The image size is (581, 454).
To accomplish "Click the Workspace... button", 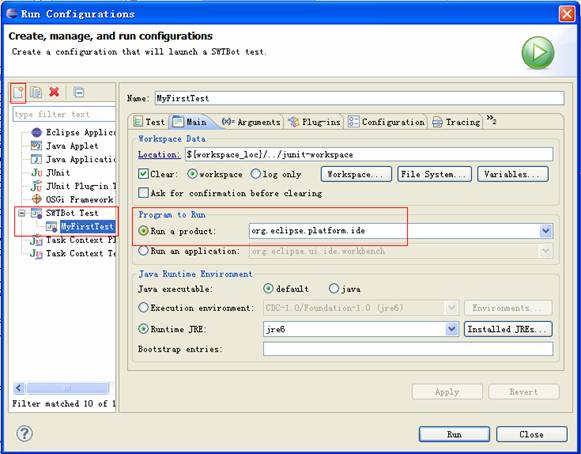I will [x=356, y=174].
